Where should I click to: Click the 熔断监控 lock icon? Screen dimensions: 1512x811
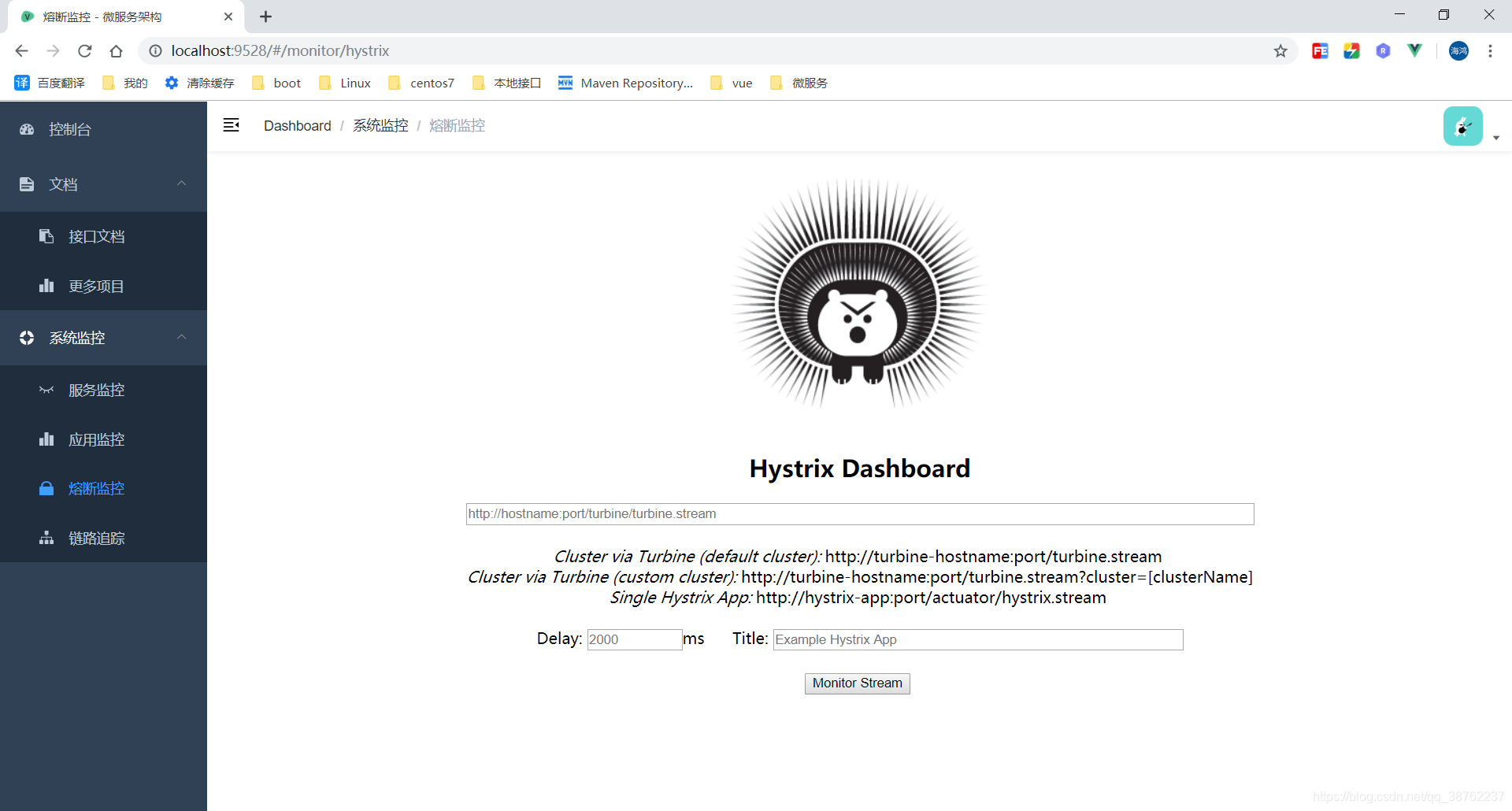click(x=46, y=488)
